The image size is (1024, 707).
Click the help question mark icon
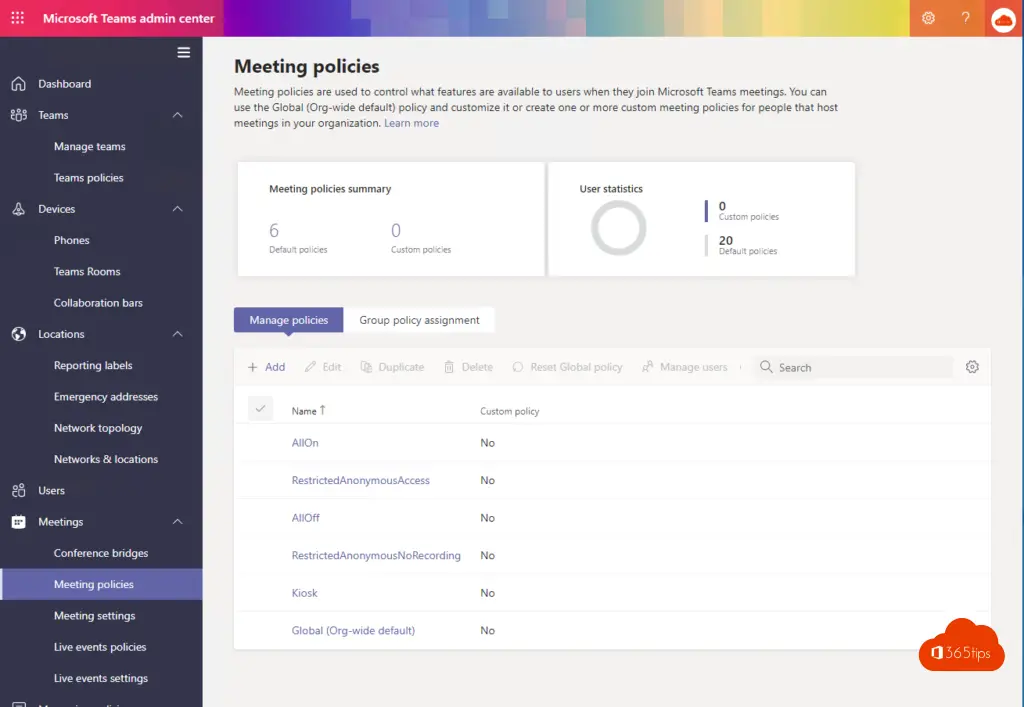pos(965,18)
